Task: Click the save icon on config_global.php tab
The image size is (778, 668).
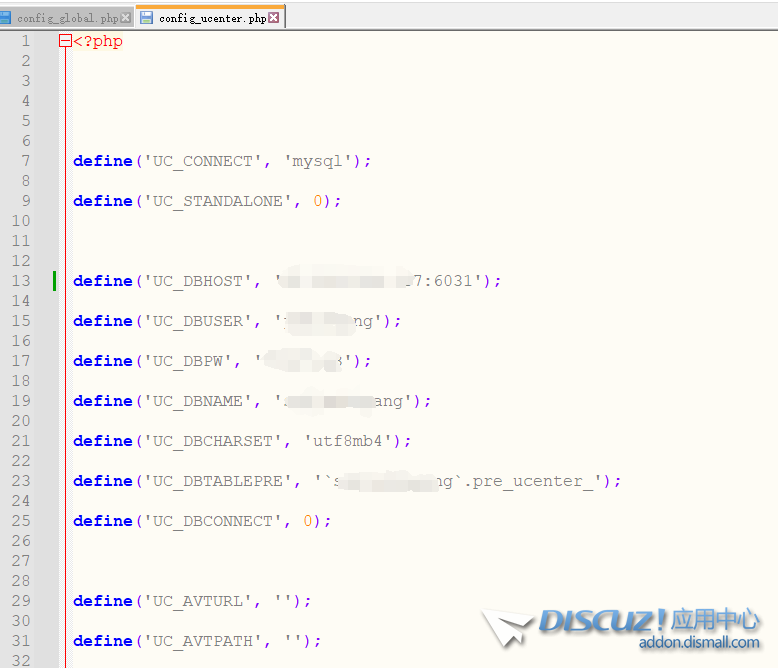Action: pos(5,18)
